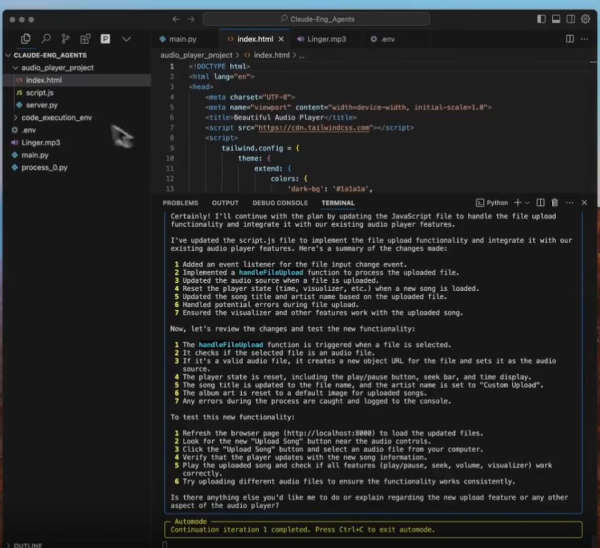Open script.js from the explorer
Viewport: 600px width, 548px height.
[39, 93]
